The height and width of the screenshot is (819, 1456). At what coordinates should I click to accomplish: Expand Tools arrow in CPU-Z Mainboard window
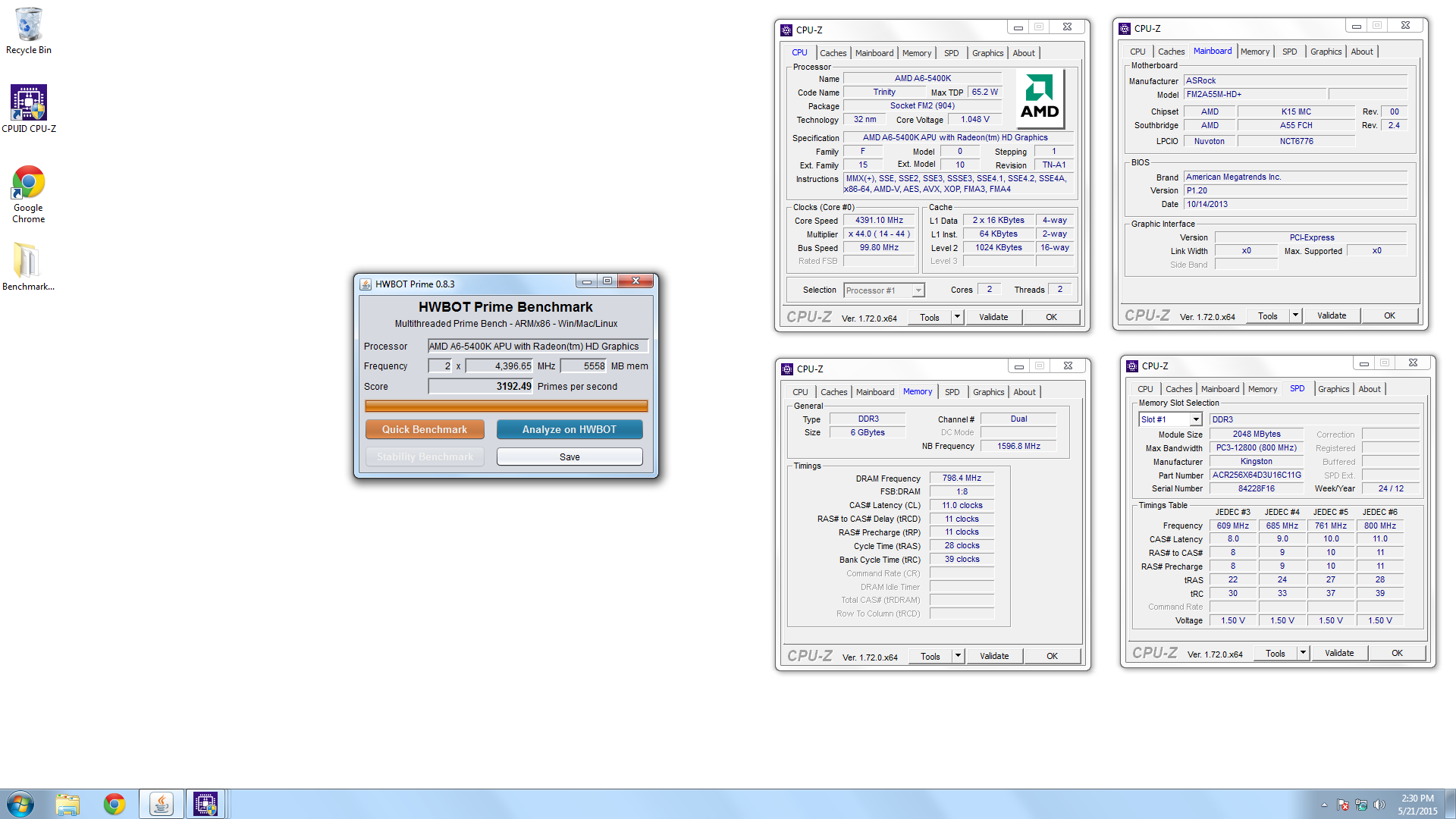[1295, 315]
